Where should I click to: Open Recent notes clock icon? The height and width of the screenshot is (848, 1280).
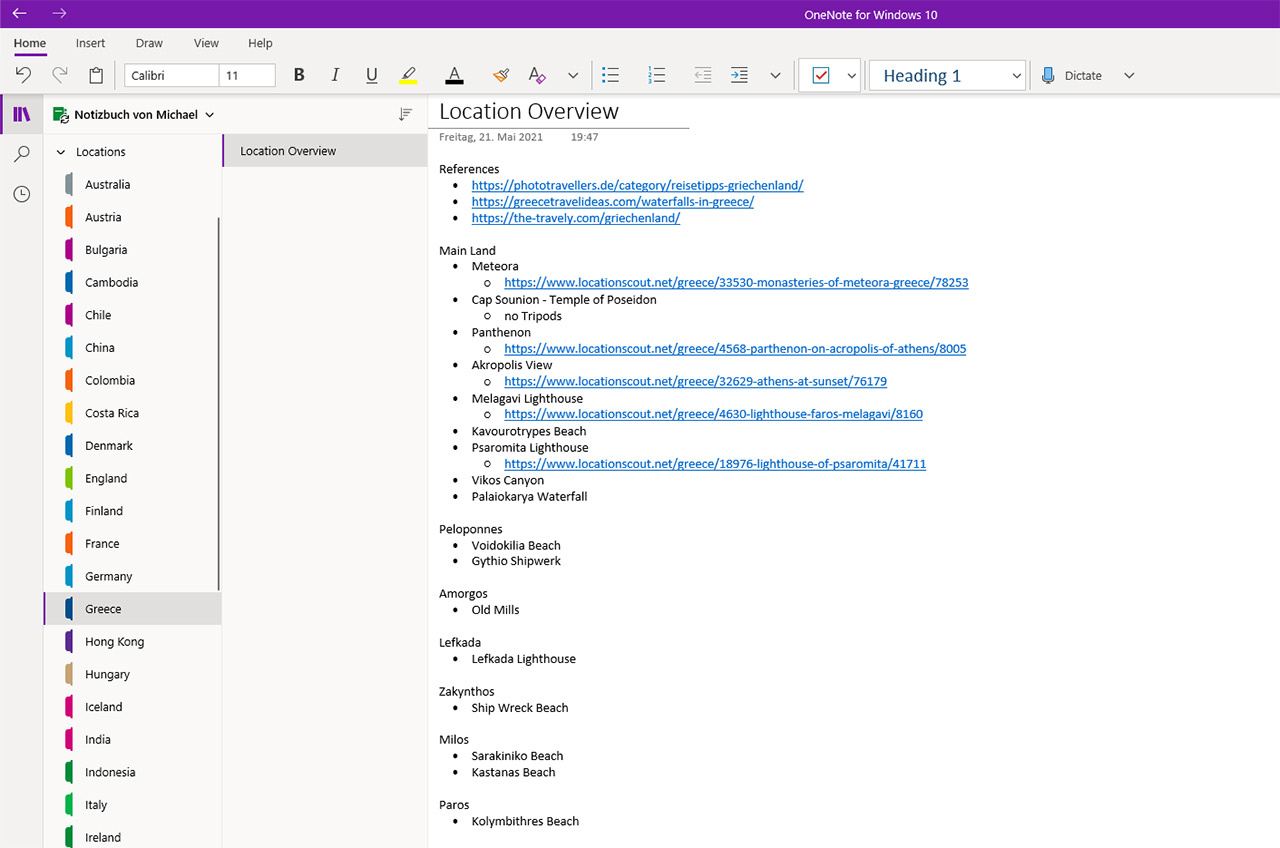coord(21,194)
